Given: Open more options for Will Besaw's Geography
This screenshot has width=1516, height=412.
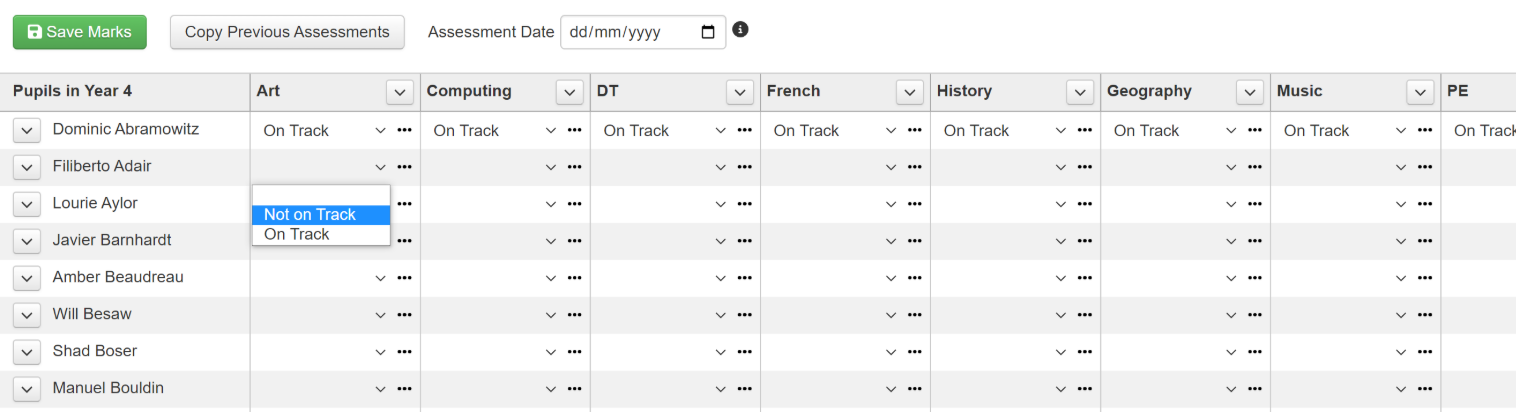Looking at the screenshot, I should pos(1254,315).
